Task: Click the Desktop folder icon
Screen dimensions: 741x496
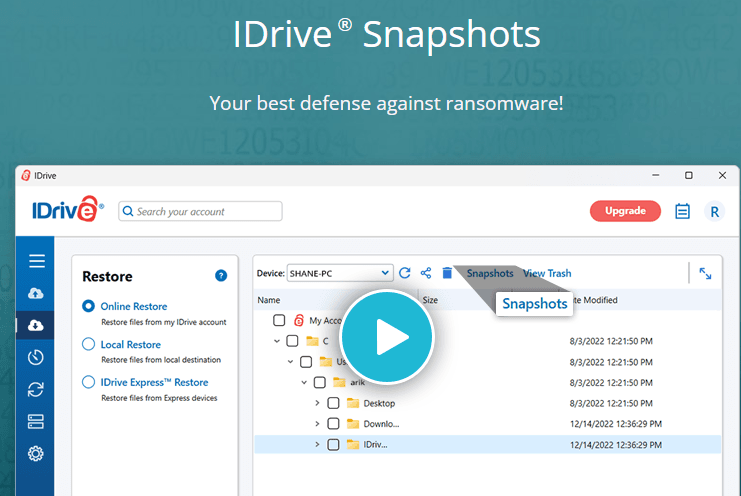Action: [353, 403]
